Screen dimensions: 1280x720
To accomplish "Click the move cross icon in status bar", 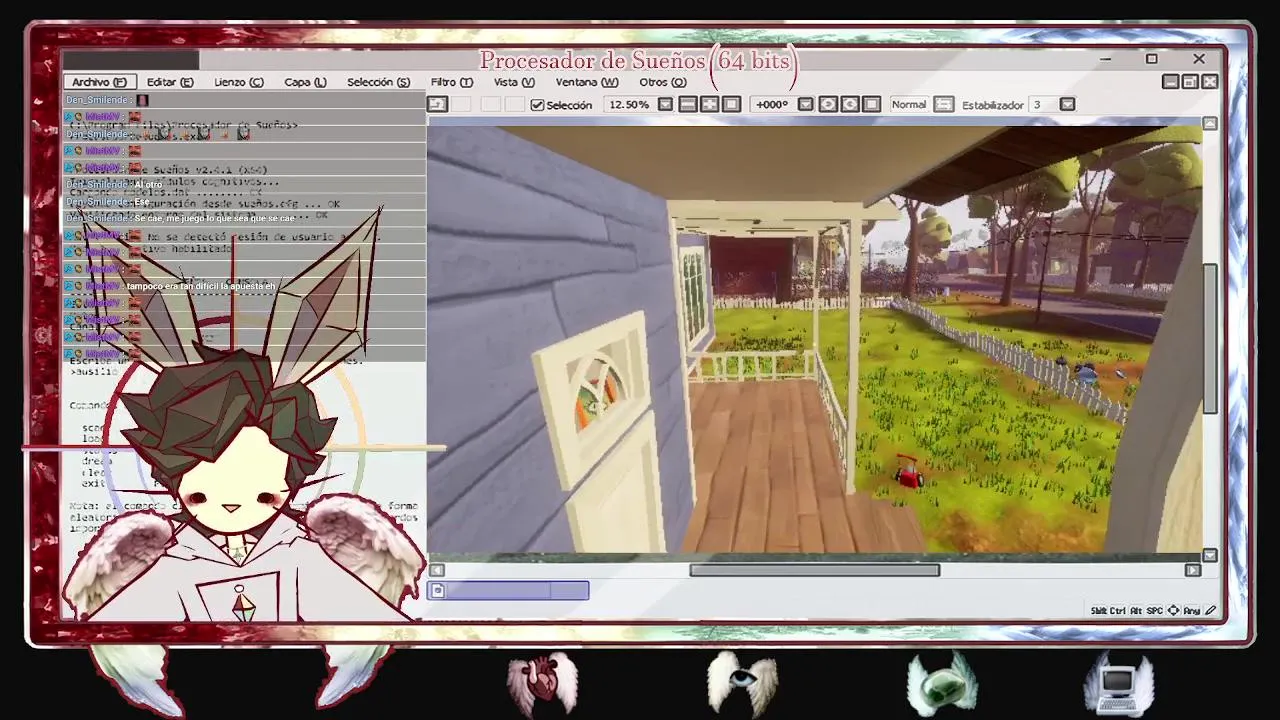I will point(1173,610).
